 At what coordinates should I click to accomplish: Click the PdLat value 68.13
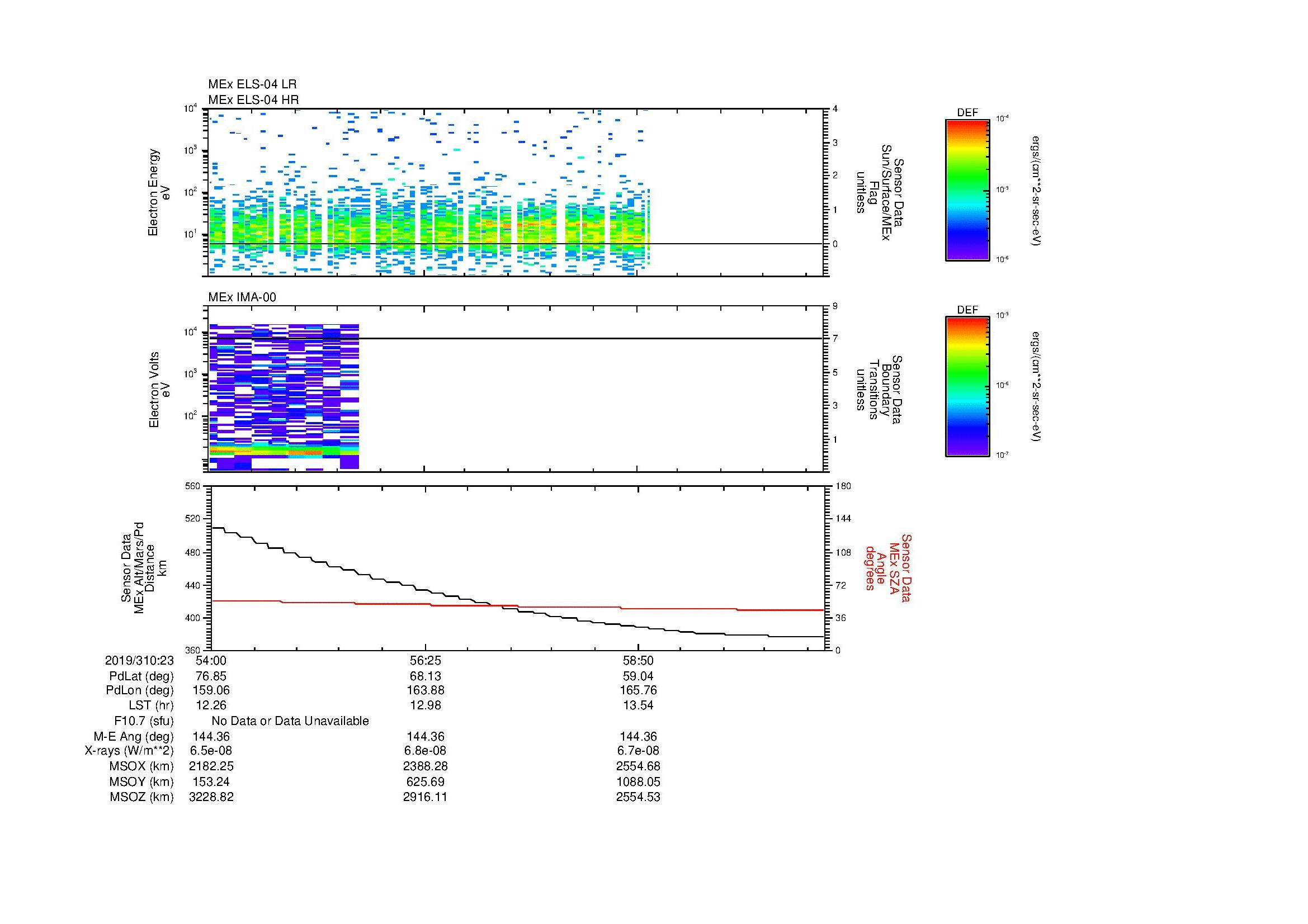425,676
